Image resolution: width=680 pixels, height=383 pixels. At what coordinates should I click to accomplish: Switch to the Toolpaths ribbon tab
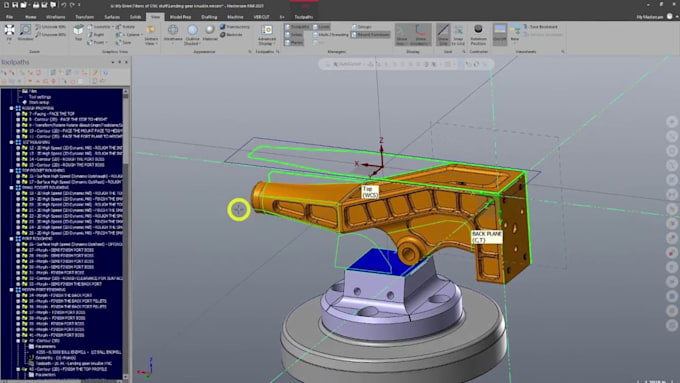point(304,17)
